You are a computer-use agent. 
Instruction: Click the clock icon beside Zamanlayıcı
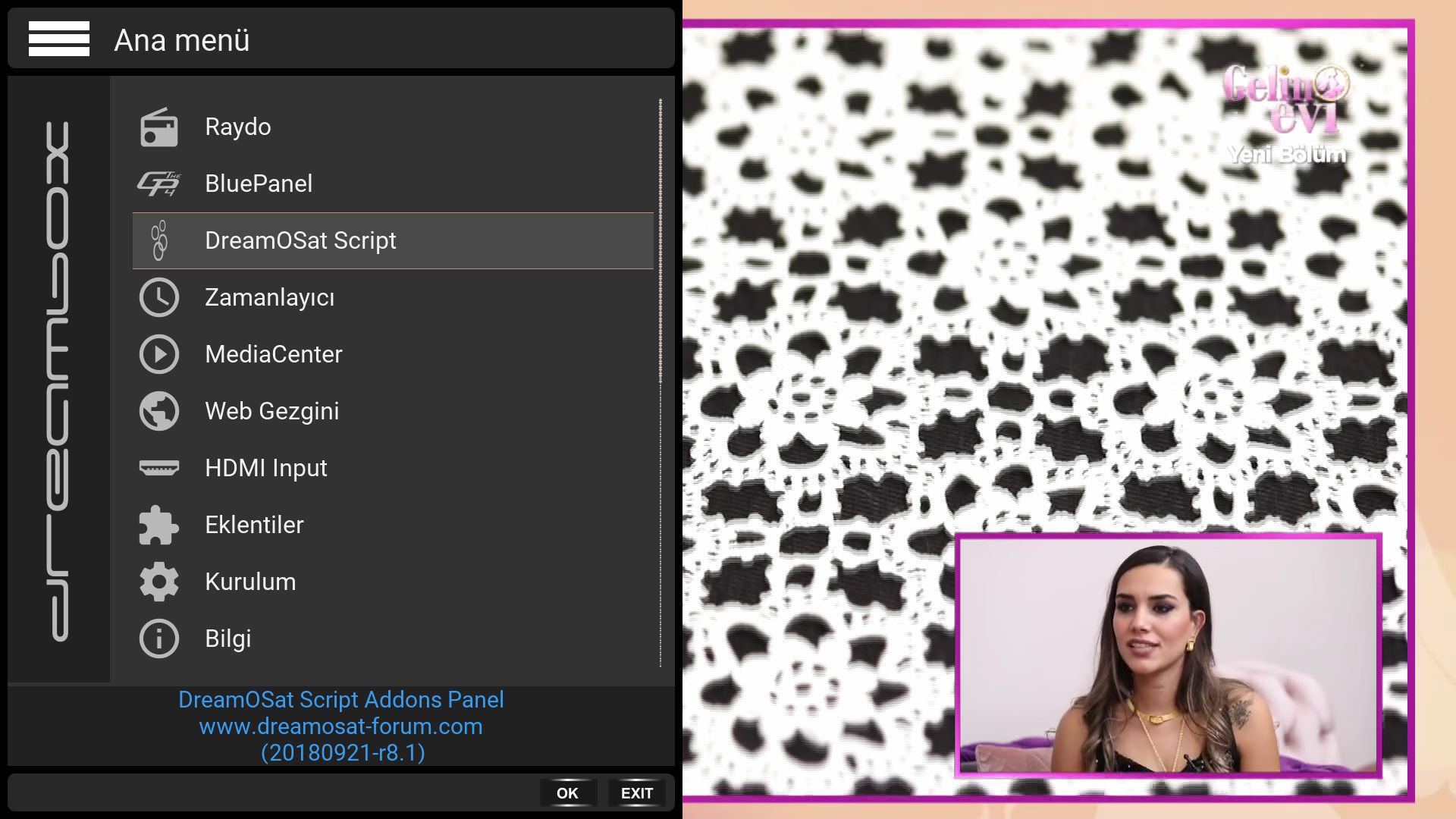pos(159,297)
